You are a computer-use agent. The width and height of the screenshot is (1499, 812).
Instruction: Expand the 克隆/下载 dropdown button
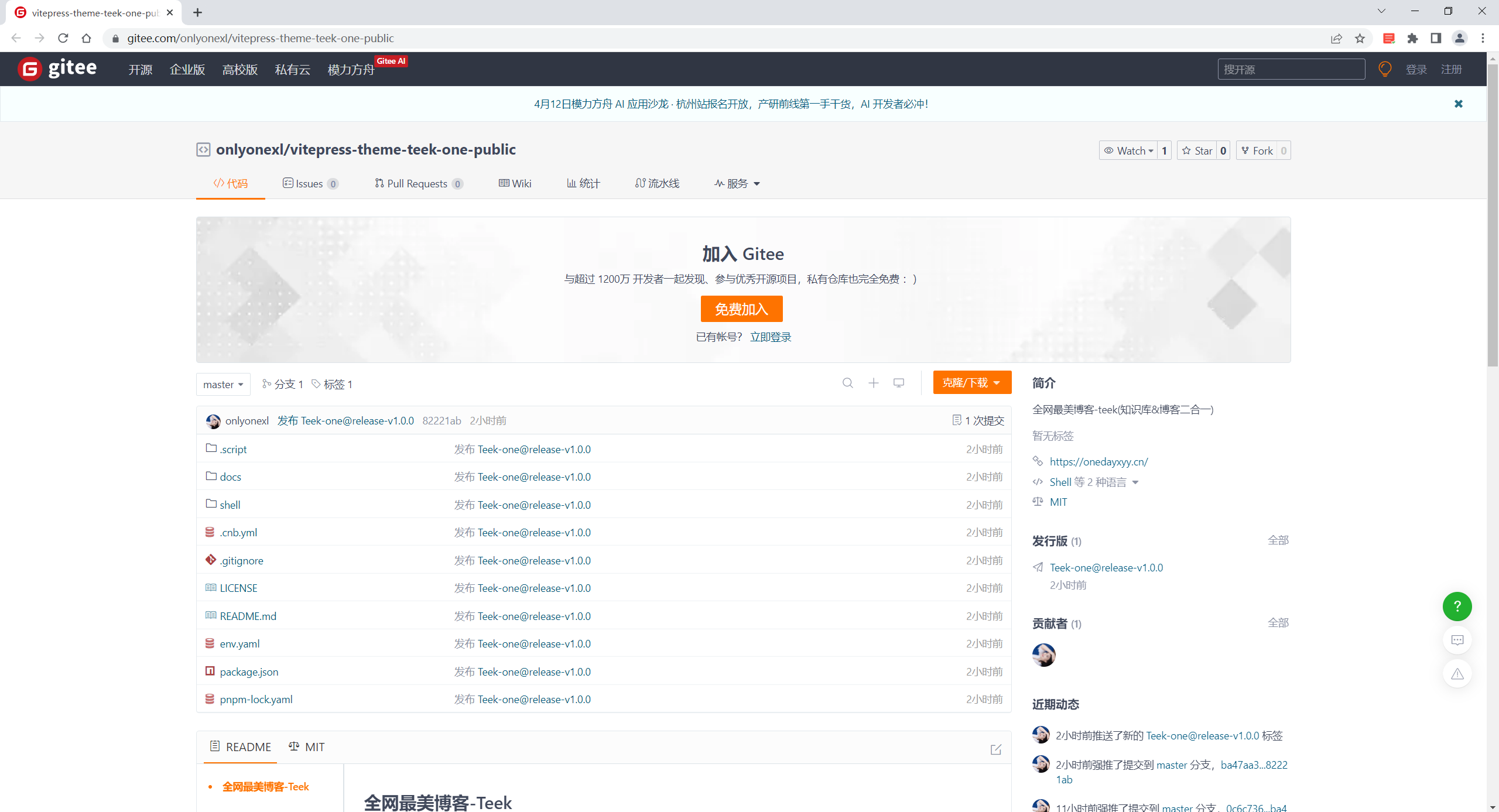click(971, 382)
